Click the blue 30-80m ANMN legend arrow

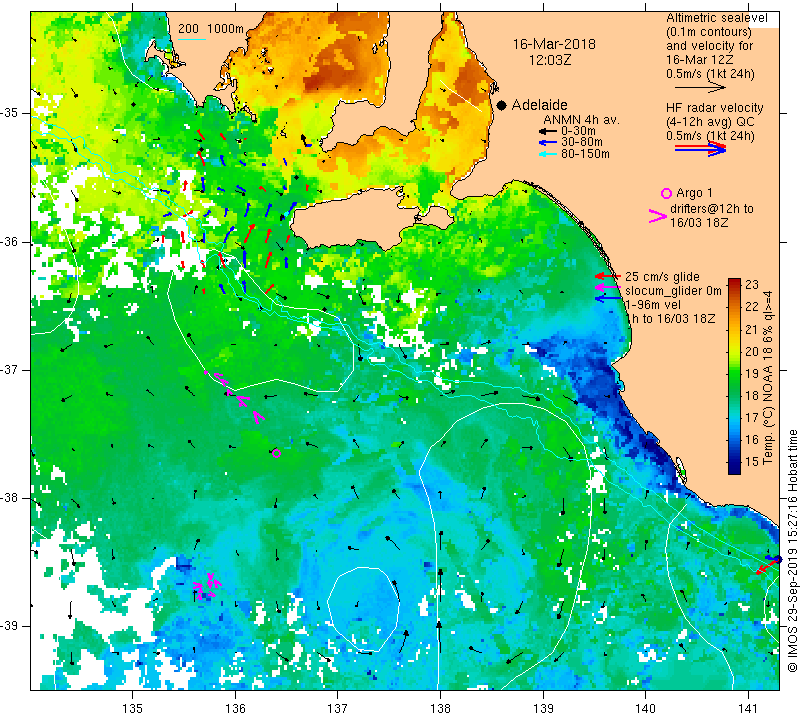(x=547, y=143)
